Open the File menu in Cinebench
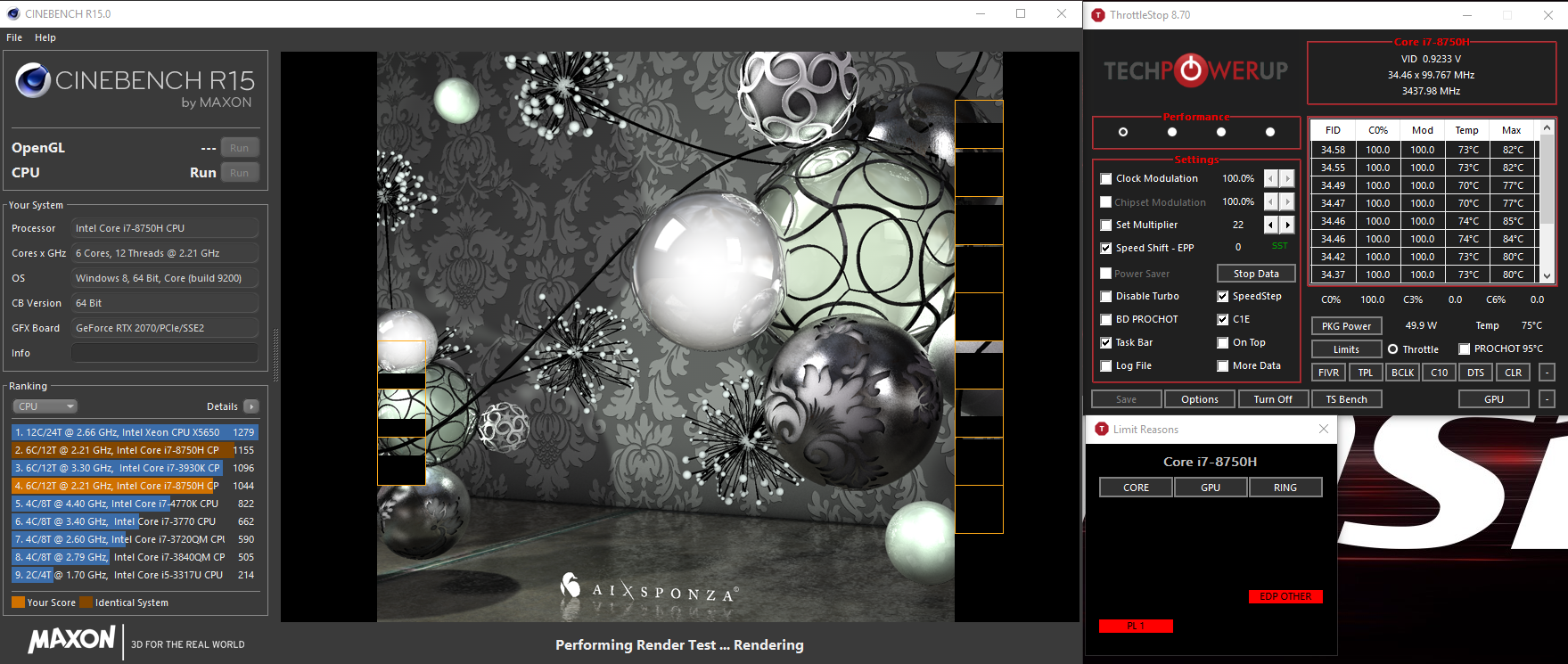This screenshot has width=1568, height=664. (x=14, y=37)
